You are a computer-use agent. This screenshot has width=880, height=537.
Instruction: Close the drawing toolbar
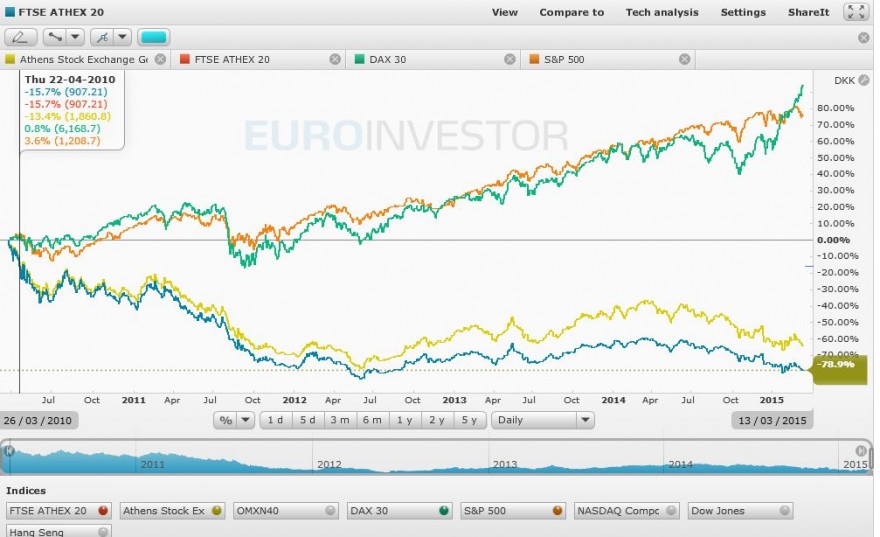click(x=864, y=38)
